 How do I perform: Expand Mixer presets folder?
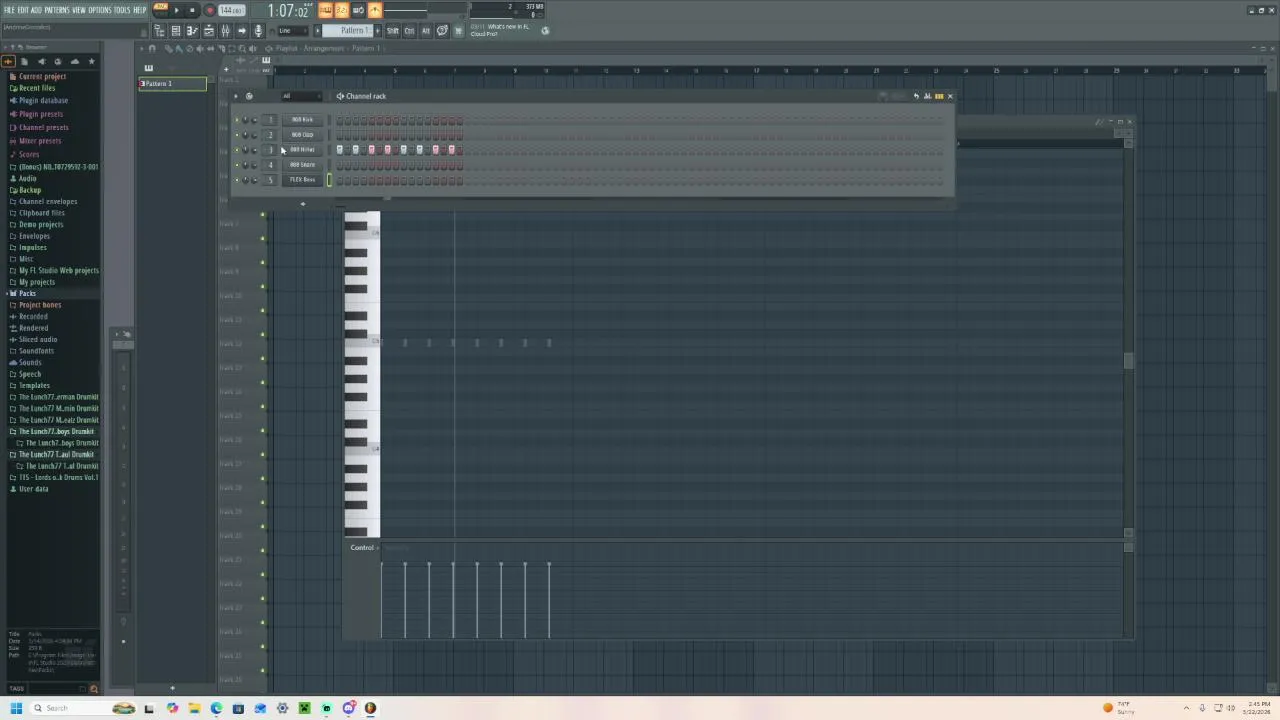click(40, 141)
